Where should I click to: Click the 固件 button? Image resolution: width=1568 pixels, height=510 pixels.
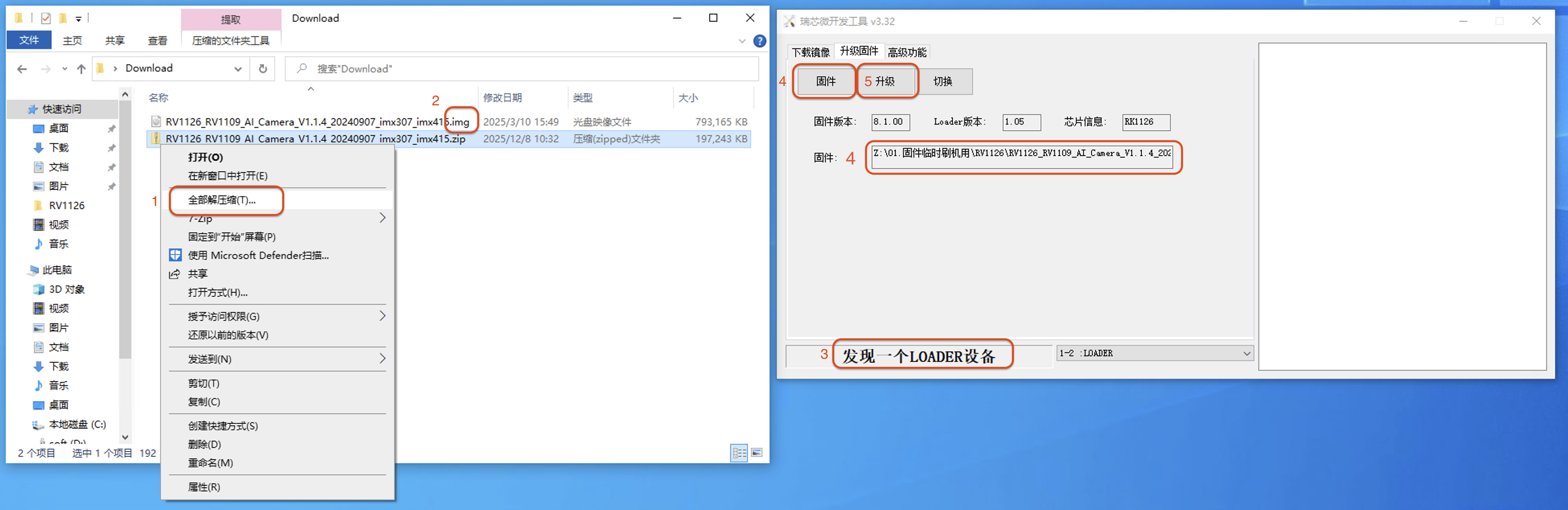coord(825,81)
